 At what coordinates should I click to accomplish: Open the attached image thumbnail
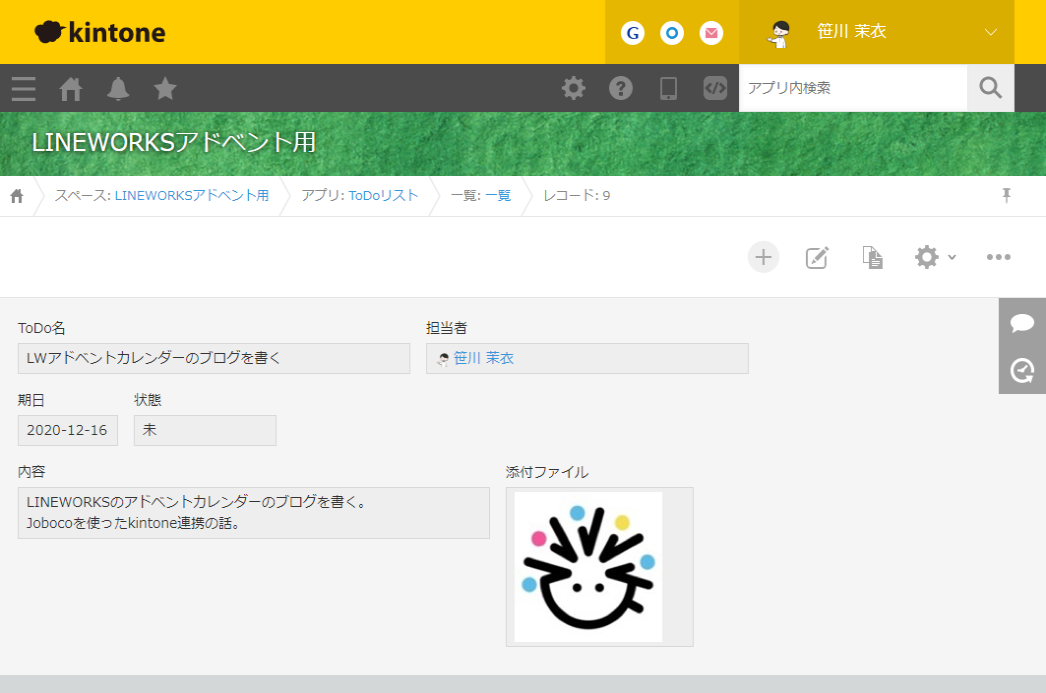coord(588,566)
